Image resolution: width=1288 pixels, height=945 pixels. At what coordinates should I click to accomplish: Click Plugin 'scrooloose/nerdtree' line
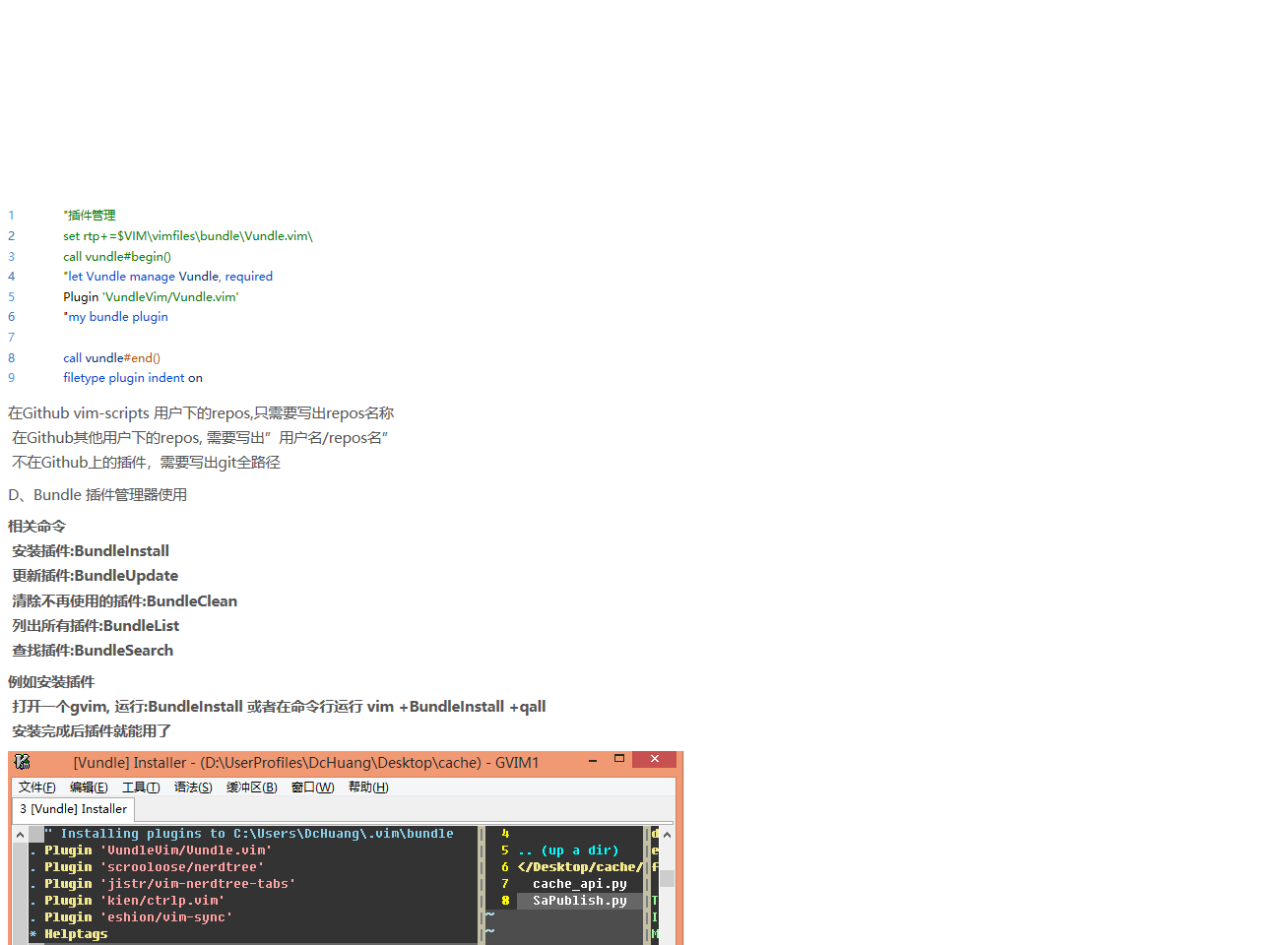point(154,867)
